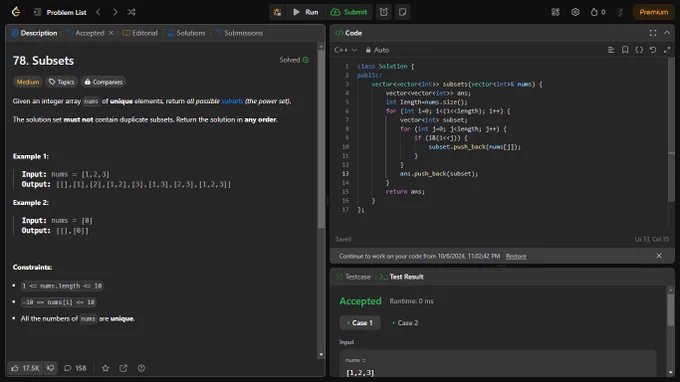Image resolution: width=680 pixels, height=382 pixels.
Task: Click the 'return ans;' code line
Action: point(405,191)
